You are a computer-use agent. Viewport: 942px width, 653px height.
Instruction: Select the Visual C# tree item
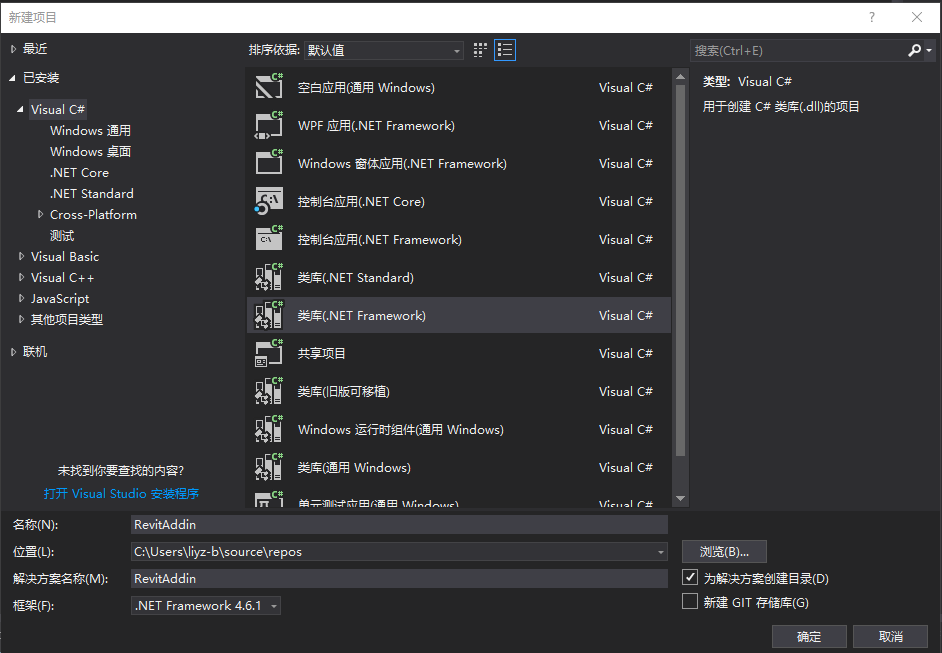(x=58, y=109)
